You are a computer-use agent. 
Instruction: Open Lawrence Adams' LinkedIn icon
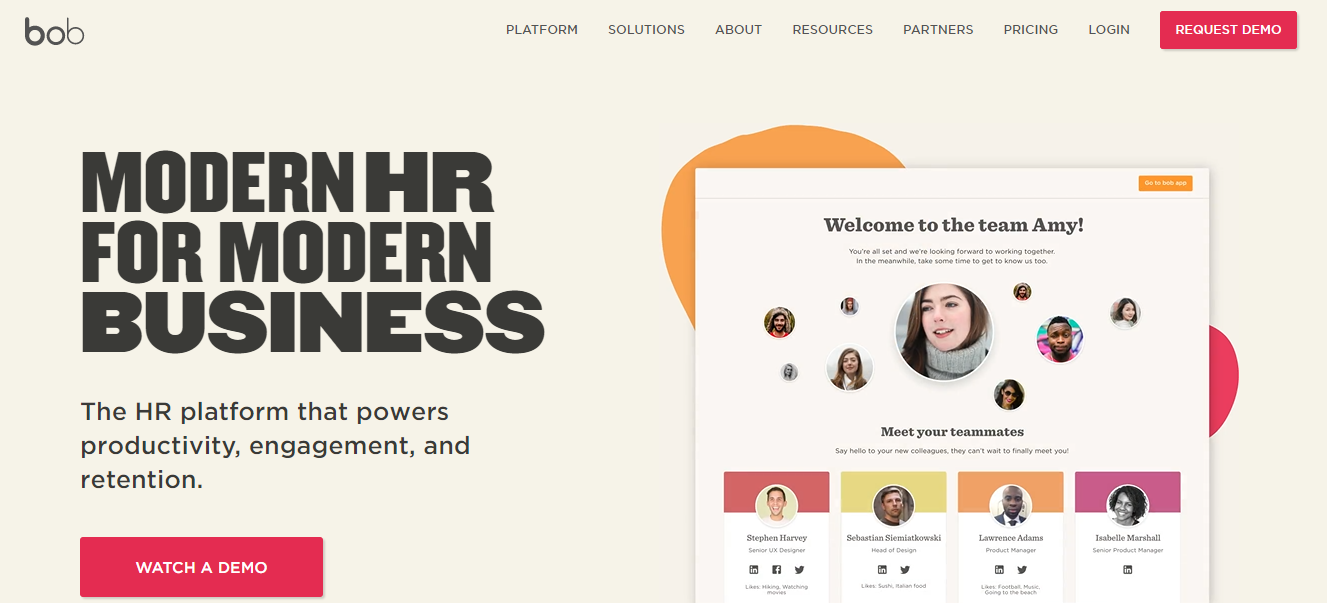pyautogui.click(x=999, y=570)
